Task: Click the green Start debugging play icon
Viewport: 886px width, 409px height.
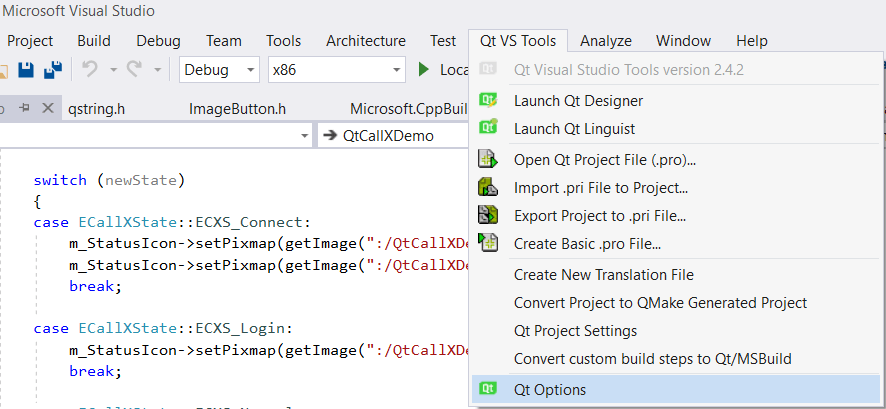Action: click(x=424, y=70)
